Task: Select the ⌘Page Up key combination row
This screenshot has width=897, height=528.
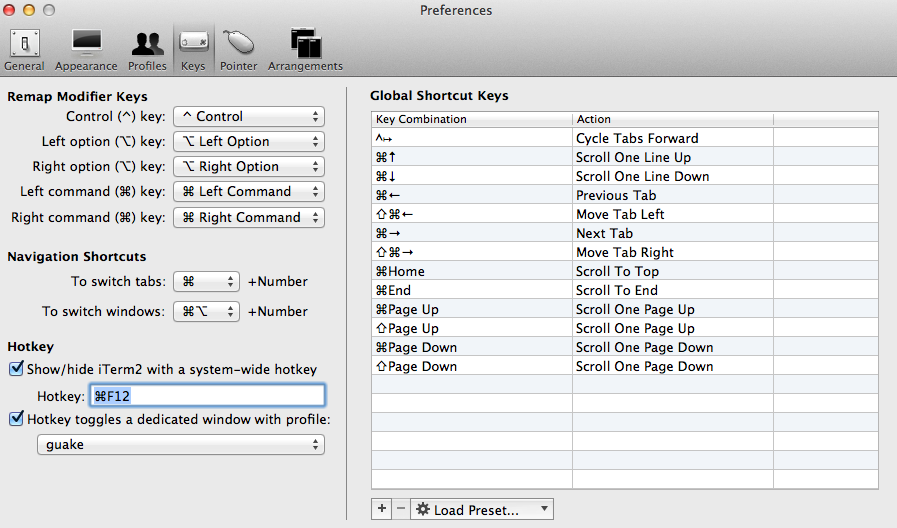Action: 625,309
